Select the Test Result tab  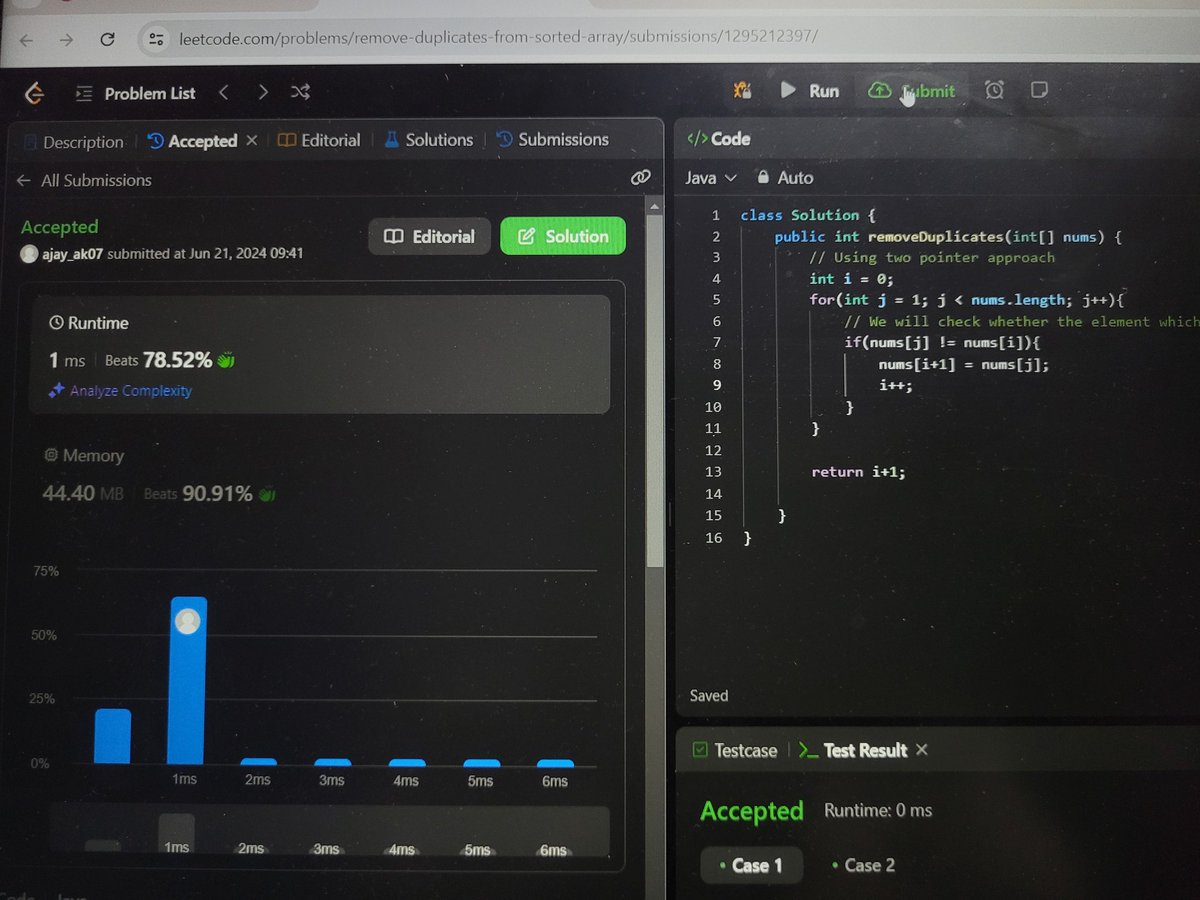pyautogui.click(x=853, y=750)
